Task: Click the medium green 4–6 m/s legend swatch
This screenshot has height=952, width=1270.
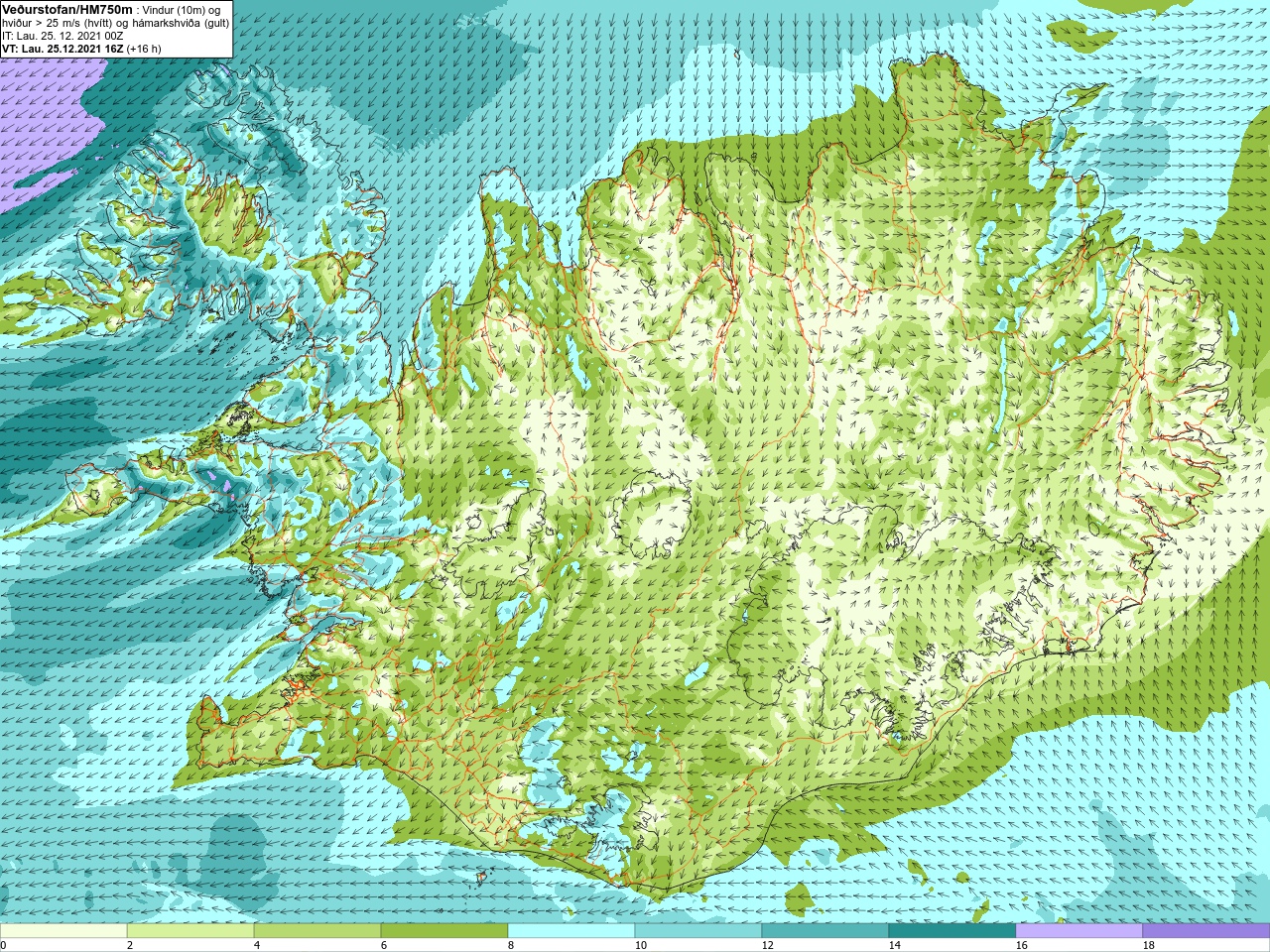Action: coord(317,931)
